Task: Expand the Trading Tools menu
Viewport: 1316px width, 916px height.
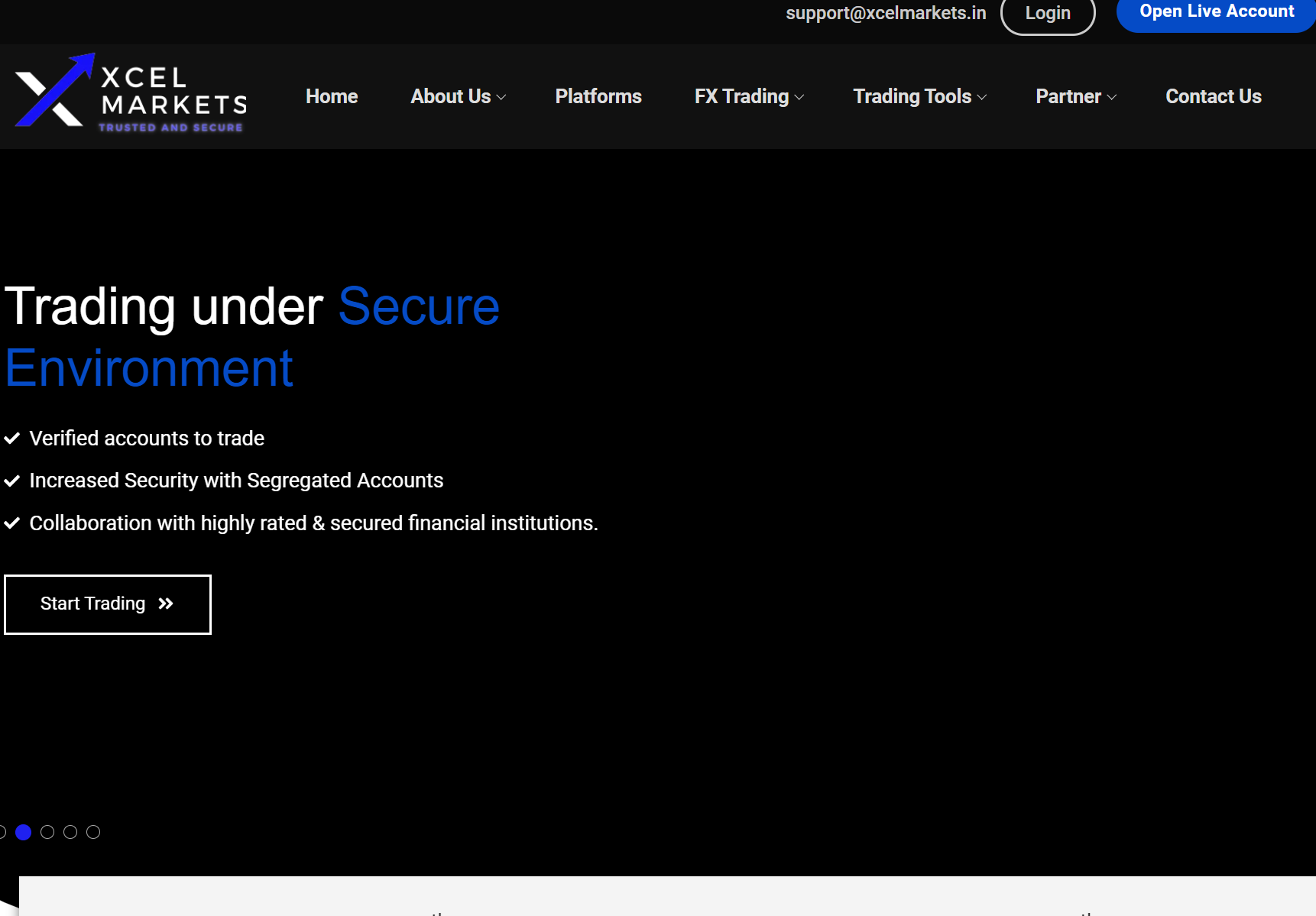Action: point(919,96)
